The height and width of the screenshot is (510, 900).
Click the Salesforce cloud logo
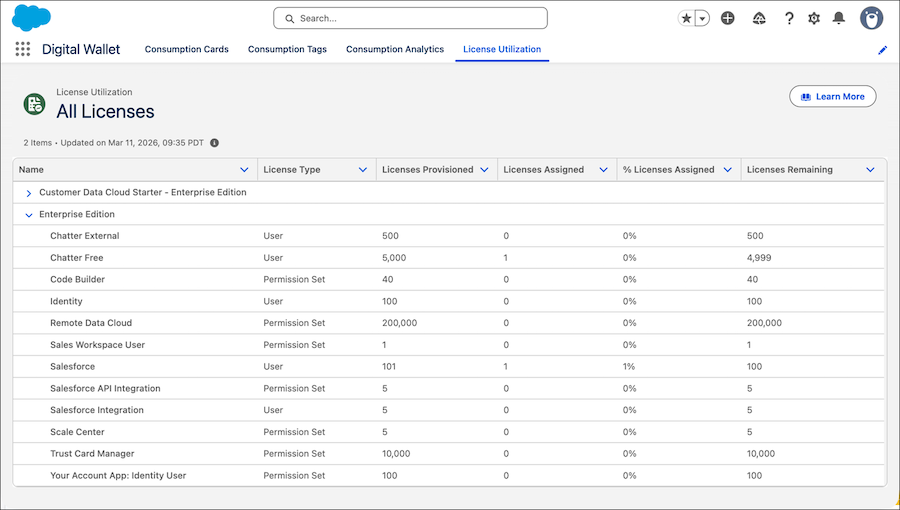(x=32, y=18)
